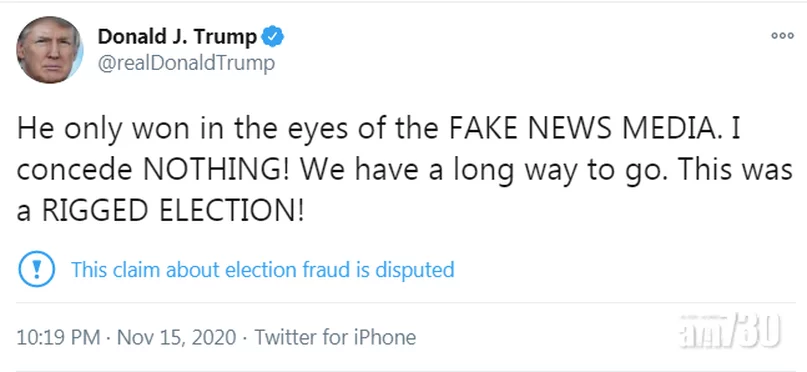Click the exclamation icon beside disputed notice
This screenshot has width=807, height=372.
[x=37, y=269]
